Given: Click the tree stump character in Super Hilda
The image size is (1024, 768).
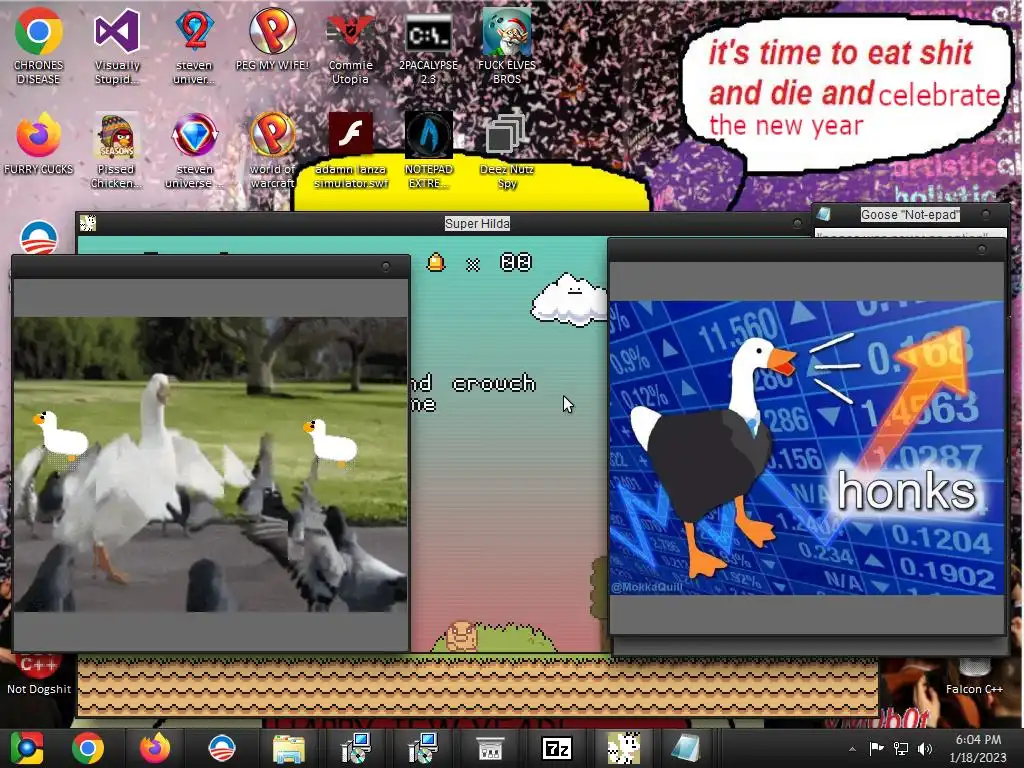Looking at the screenshot, I should pos(462,636).
